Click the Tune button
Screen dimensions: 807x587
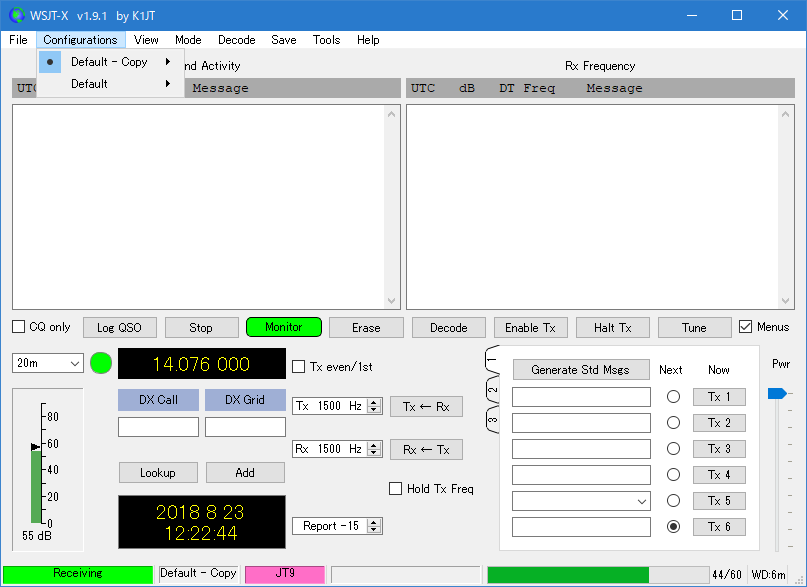[x=694, y=328]
